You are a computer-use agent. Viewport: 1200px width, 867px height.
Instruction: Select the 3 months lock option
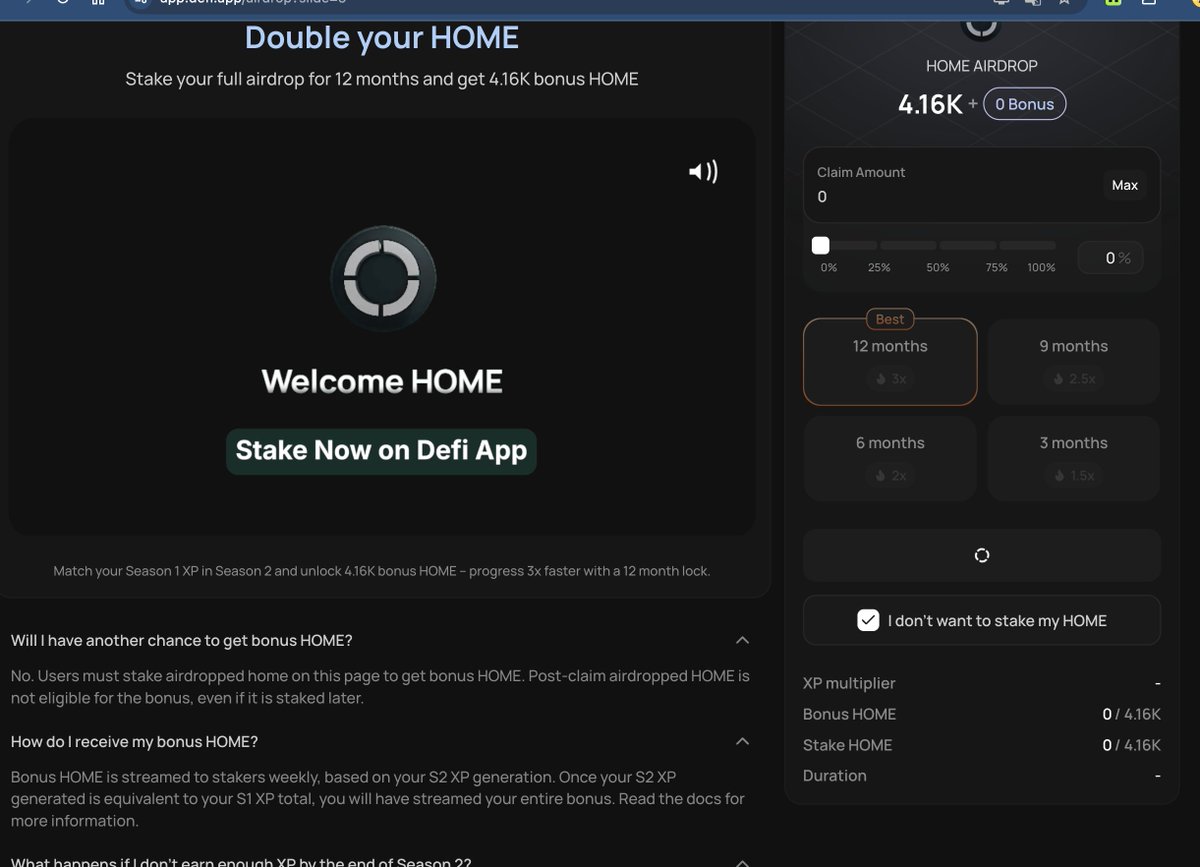pos(1074,458)
